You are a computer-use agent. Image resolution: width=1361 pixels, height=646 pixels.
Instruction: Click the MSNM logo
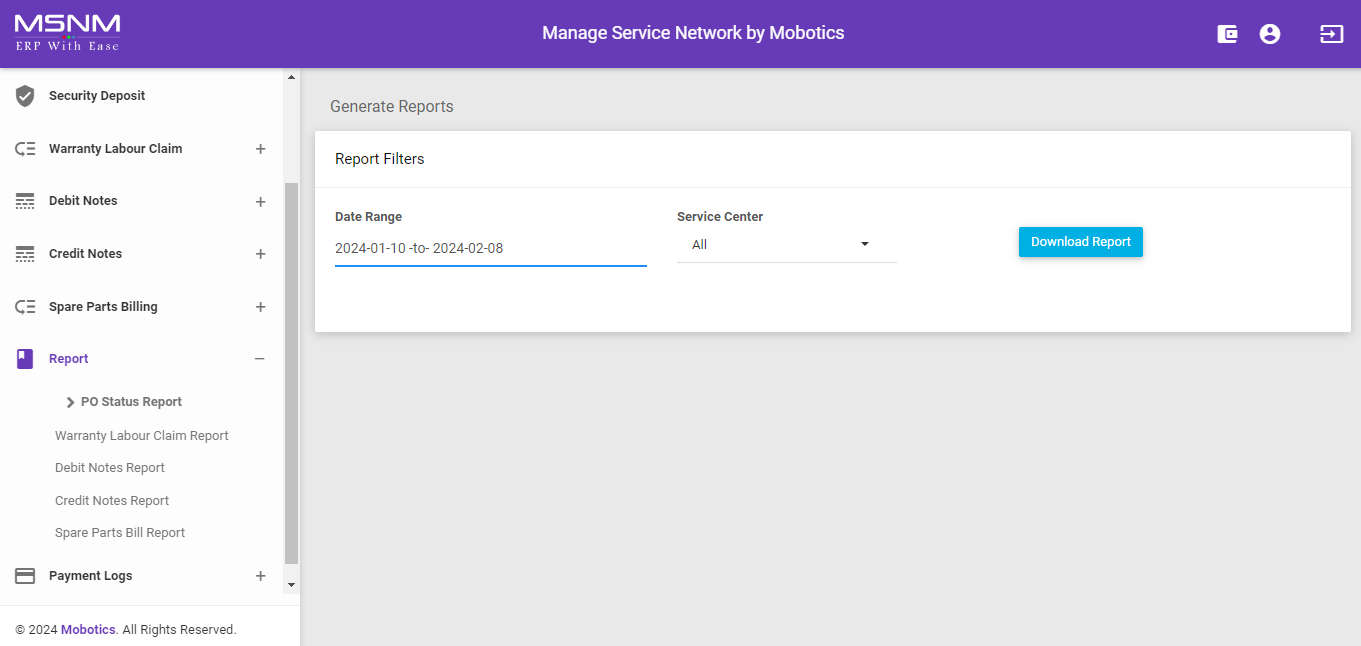[x=67, y=33]
